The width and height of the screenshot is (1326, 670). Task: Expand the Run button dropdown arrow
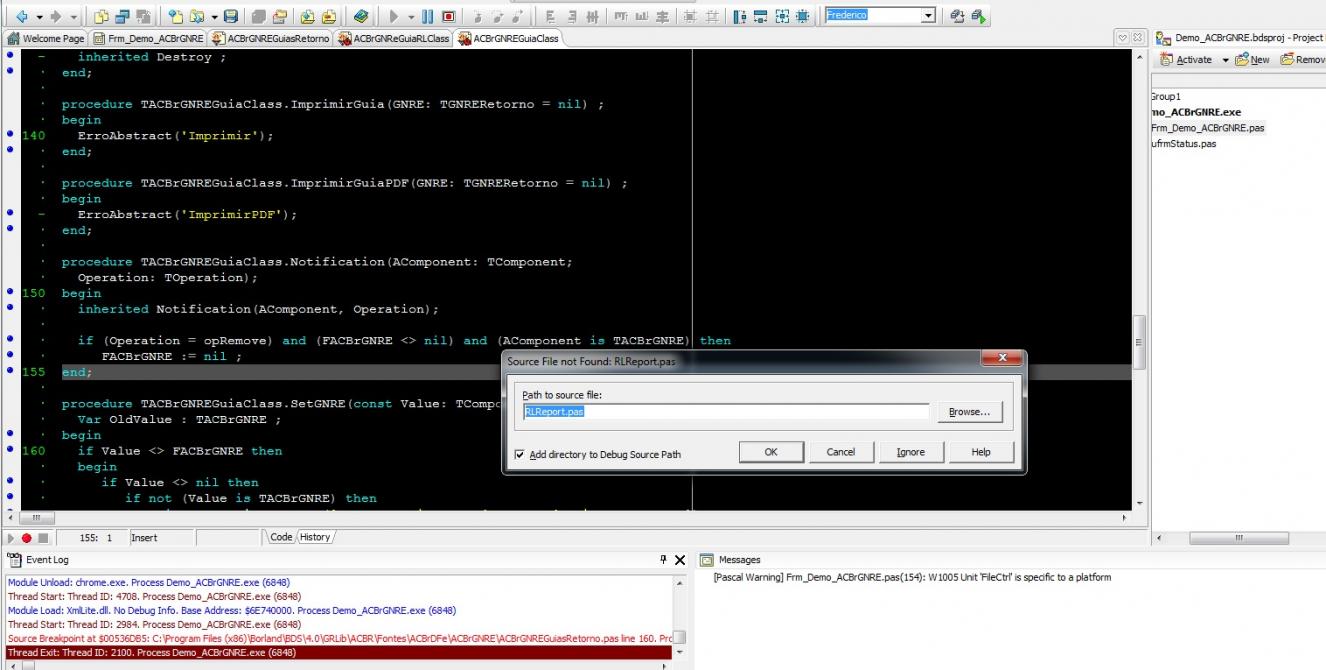(x=410, y=16)
